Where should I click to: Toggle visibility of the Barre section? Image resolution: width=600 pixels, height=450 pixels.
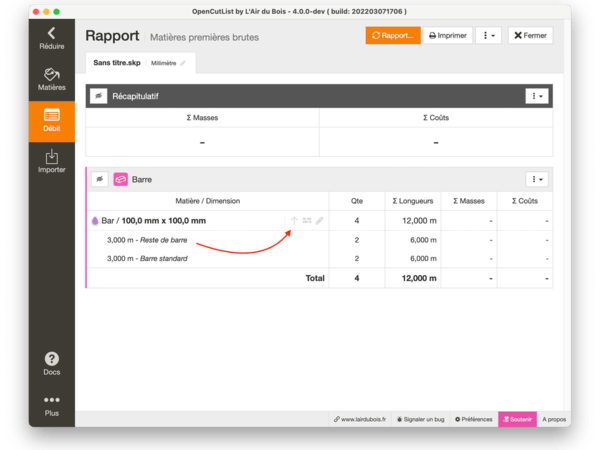(x=99, y=180)
